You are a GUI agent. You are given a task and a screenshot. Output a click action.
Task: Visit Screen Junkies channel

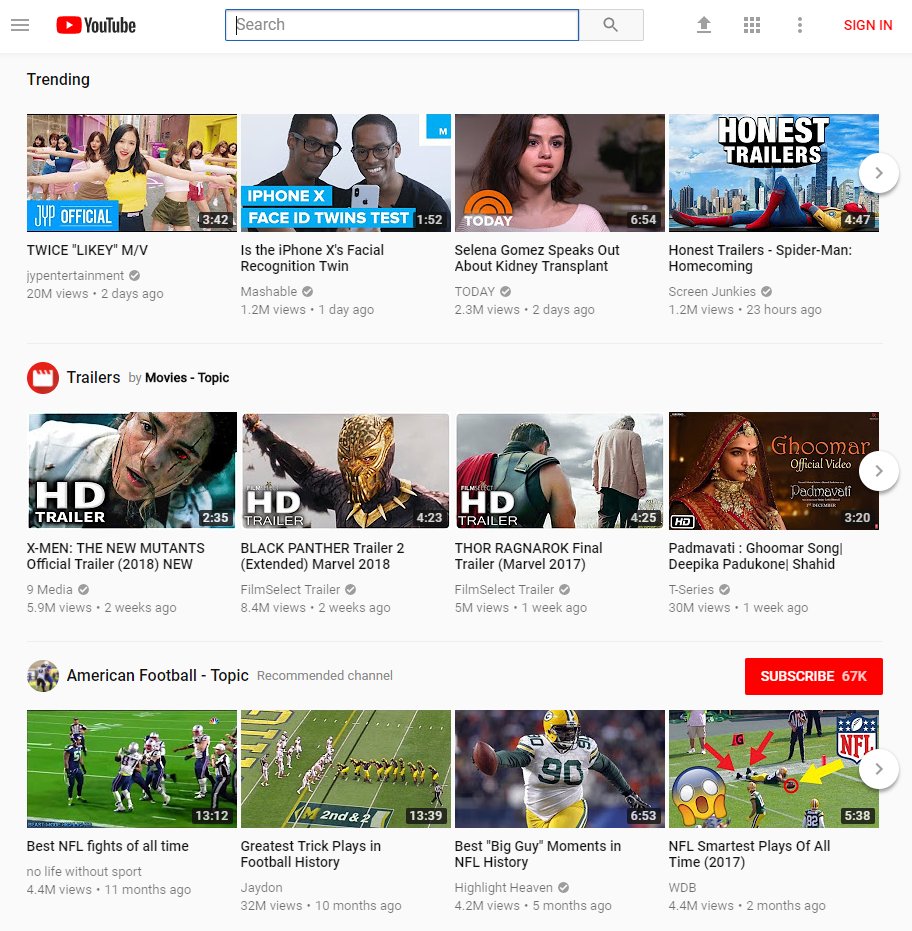pos(712,292)
